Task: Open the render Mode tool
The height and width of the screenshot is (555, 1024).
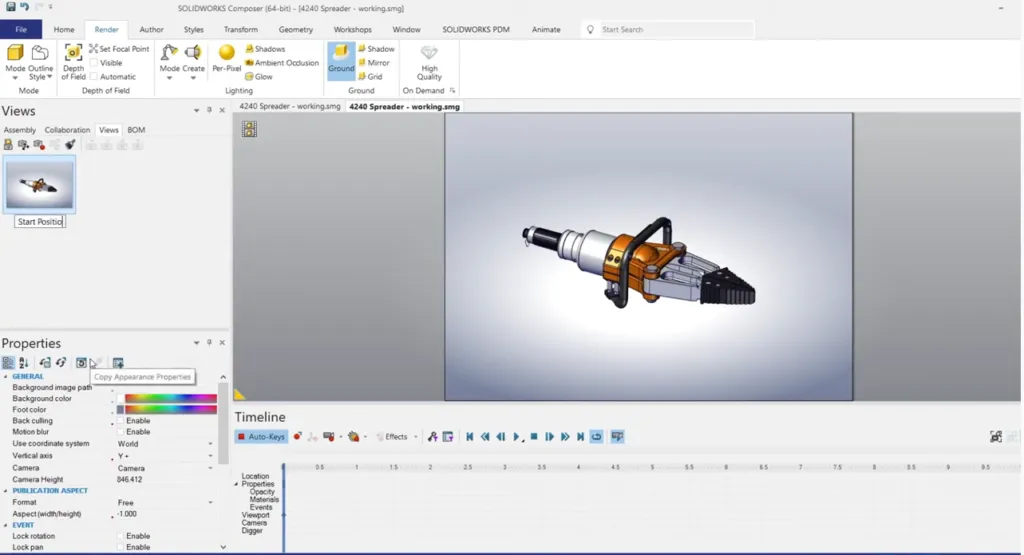Action: pos(15,62)
